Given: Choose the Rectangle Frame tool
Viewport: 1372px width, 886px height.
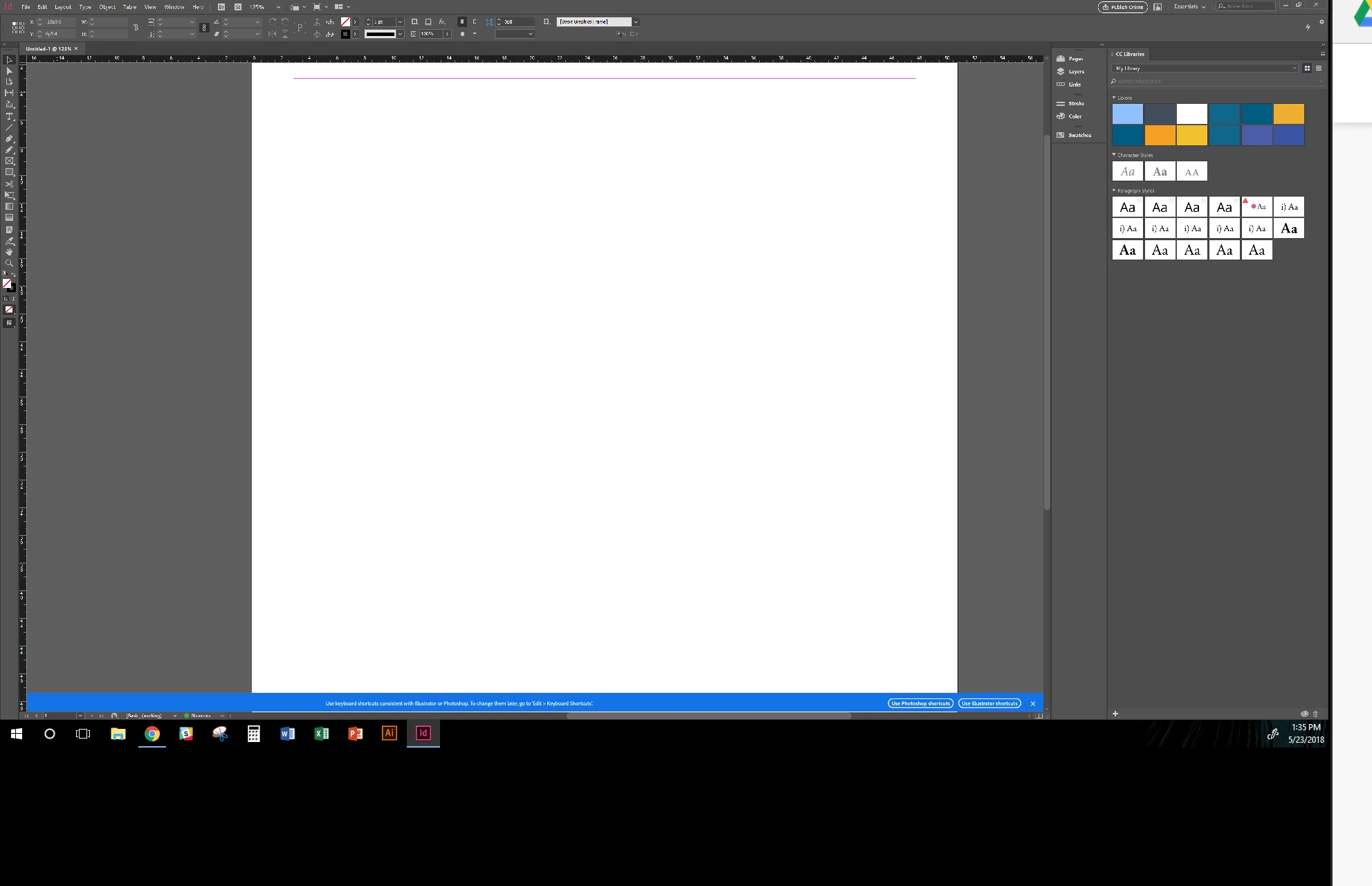Looking at the screenshot, I should point(9,161).
